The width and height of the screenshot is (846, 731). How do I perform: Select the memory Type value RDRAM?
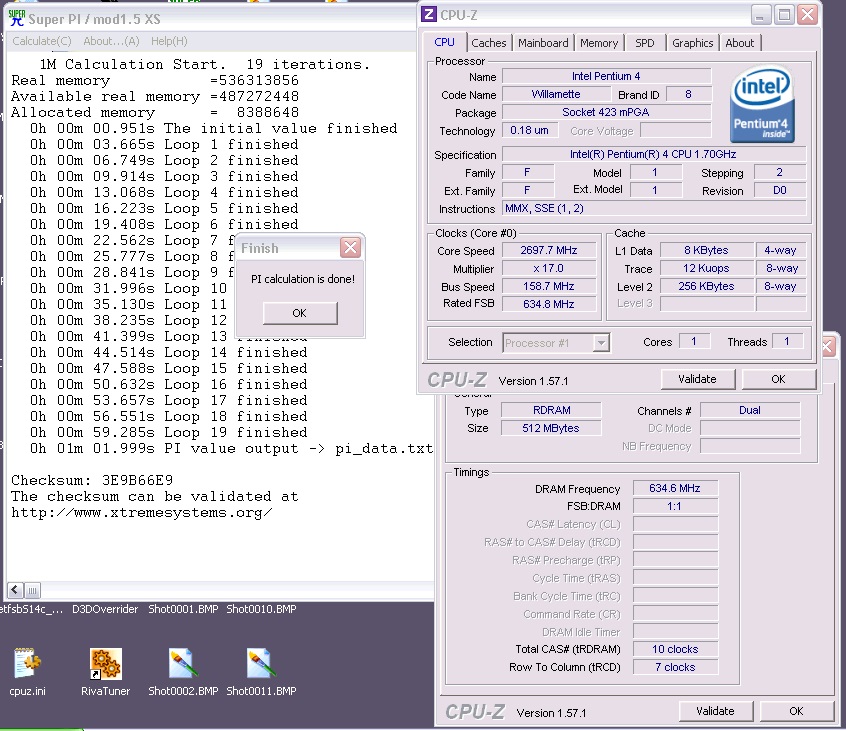pyautogui.click(x=551, y=410)
